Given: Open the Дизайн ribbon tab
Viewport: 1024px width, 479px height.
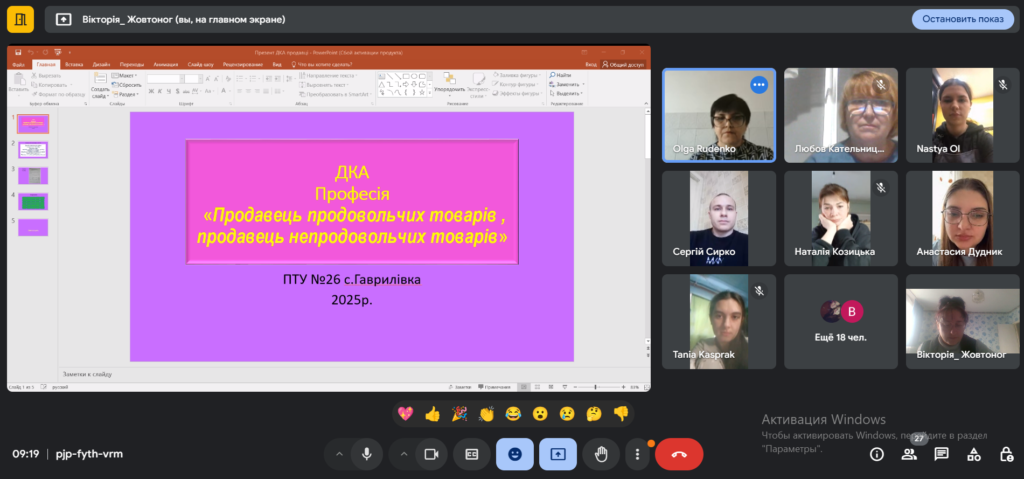Looking at the screenshot, I should (102, 64).
